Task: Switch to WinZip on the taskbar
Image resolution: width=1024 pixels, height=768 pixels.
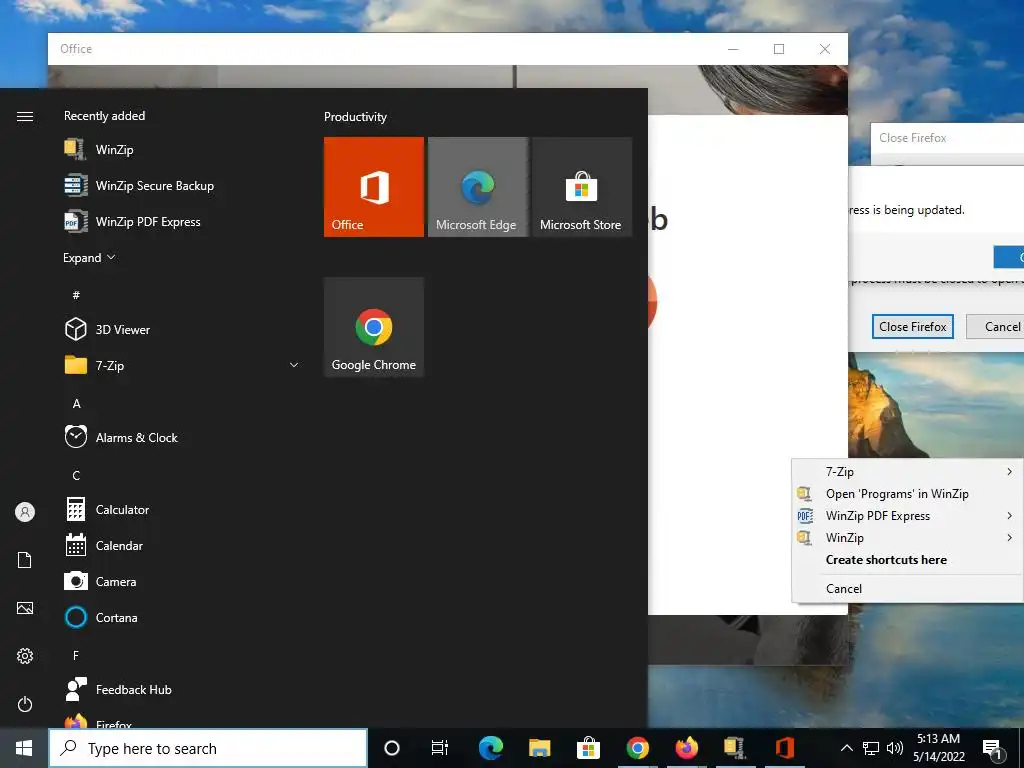Action: pos(735,748)
